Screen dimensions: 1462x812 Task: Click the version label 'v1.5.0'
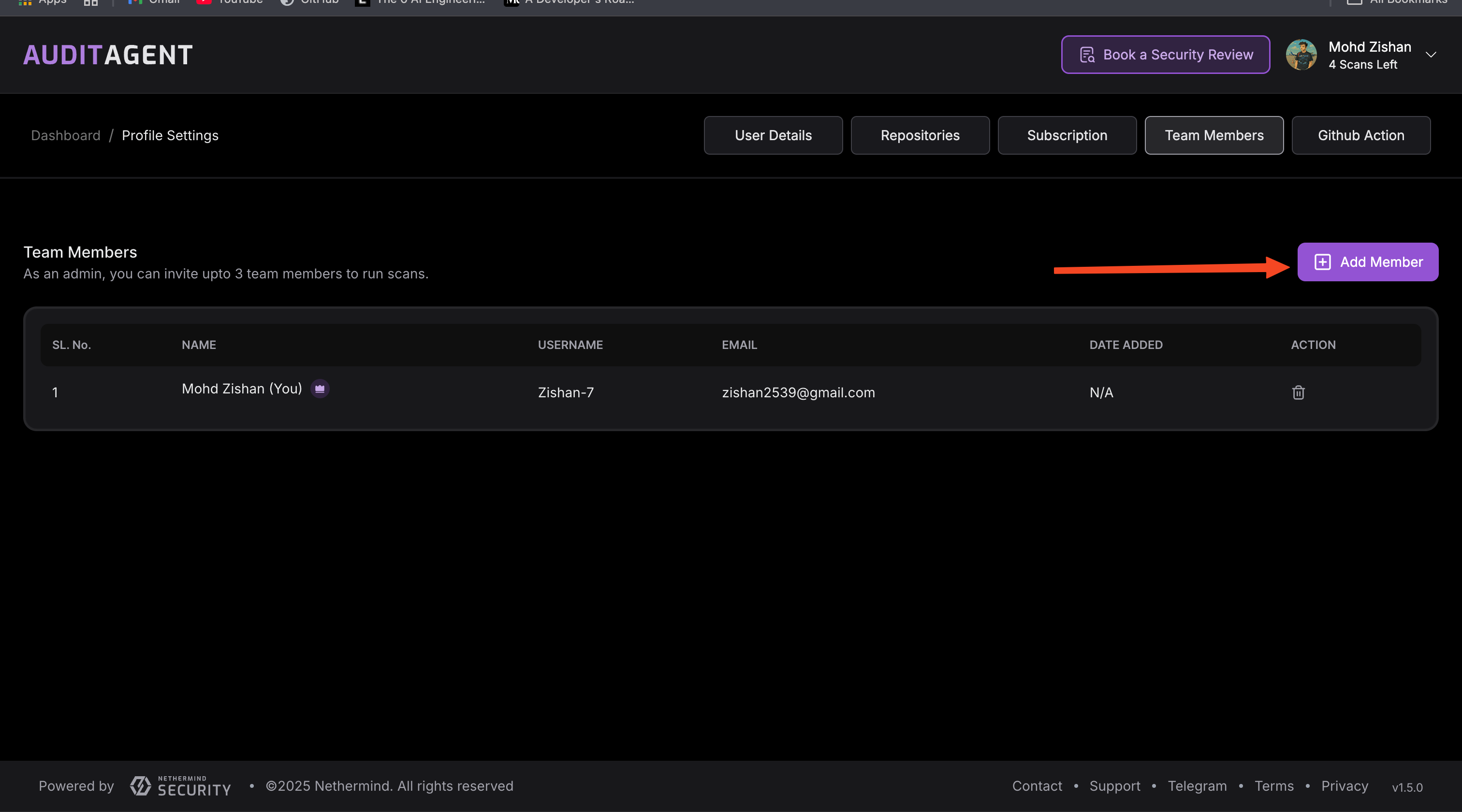click(1407, 788)
